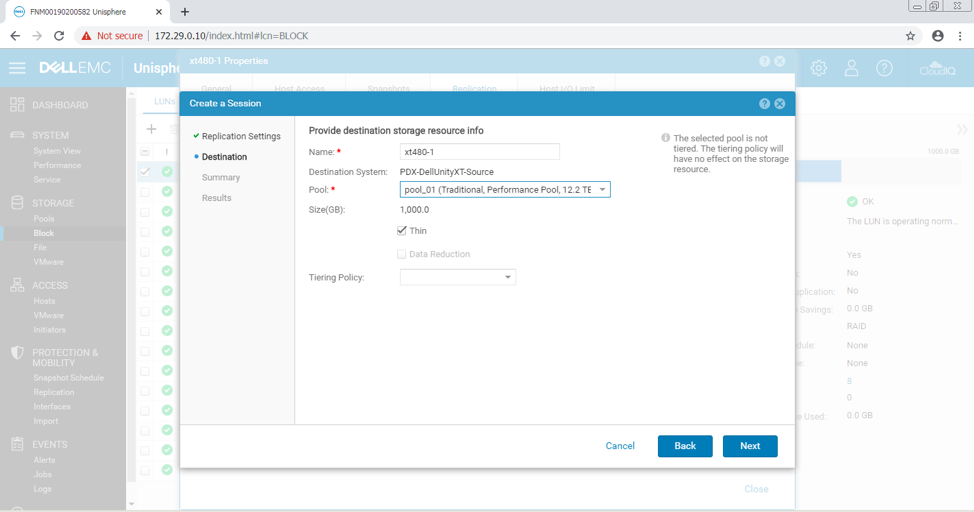Close the Create a Session dialog
The image size is (974, 512).
(x=780, y=103)
